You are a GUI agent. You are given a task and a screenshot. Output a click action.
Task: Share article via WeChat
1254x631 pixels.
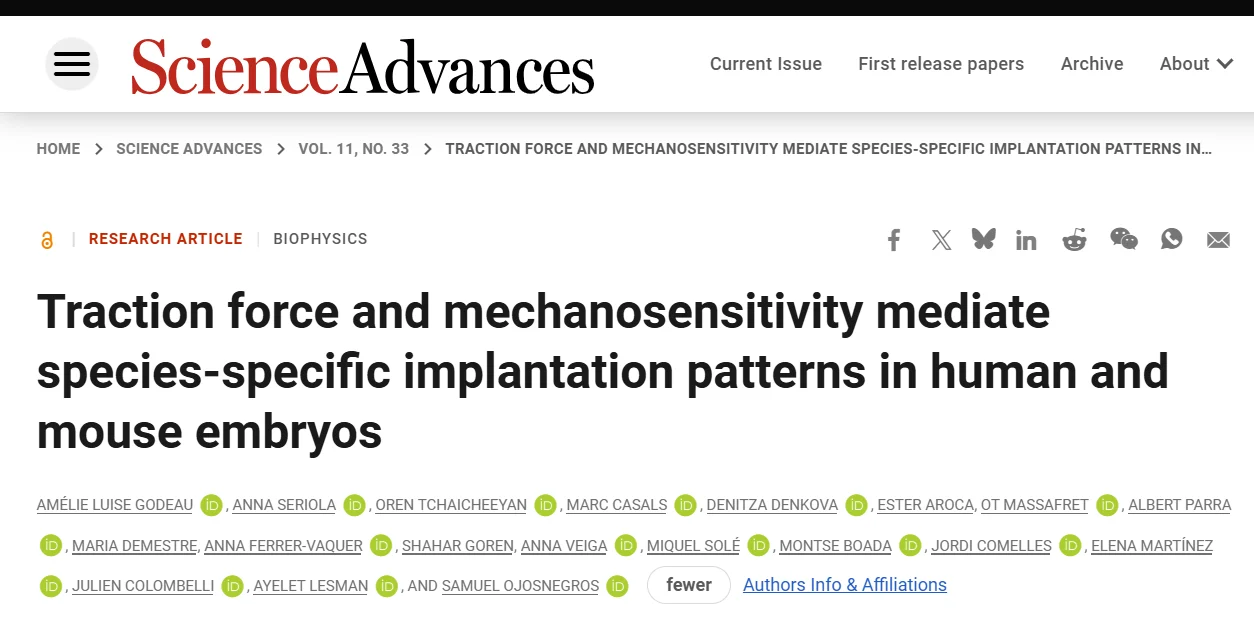click(1124, 239)
